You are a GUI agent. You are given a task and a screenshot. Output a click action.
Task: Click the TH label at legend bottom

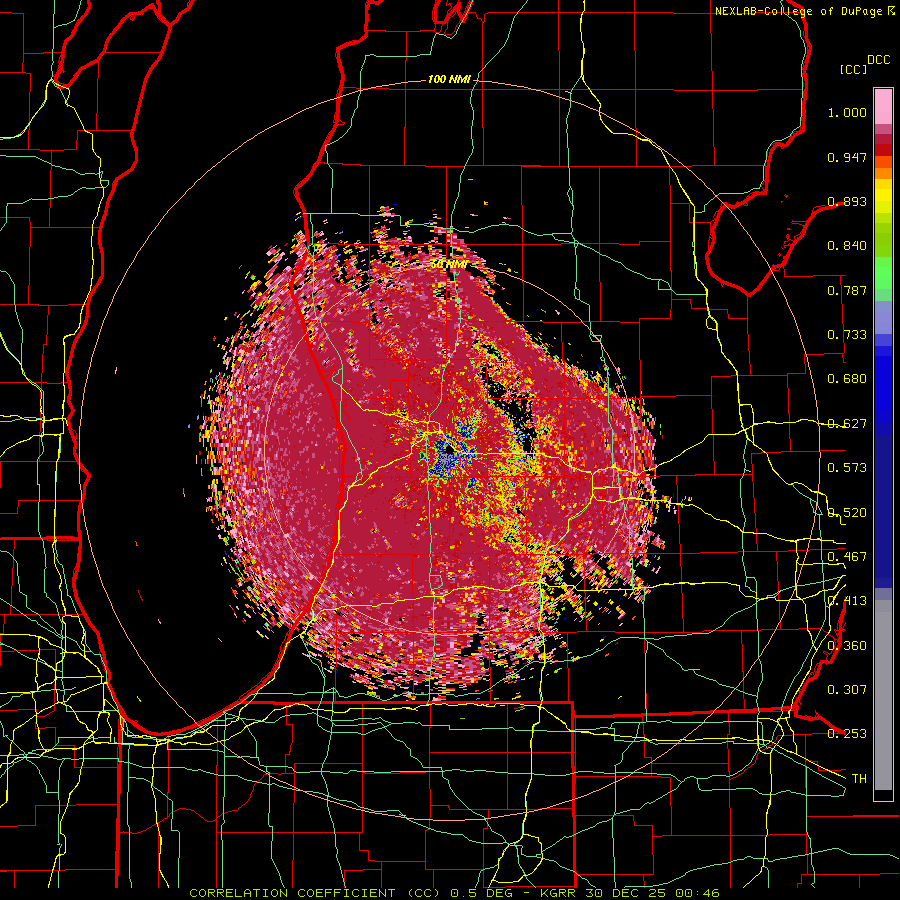(859, 779)
